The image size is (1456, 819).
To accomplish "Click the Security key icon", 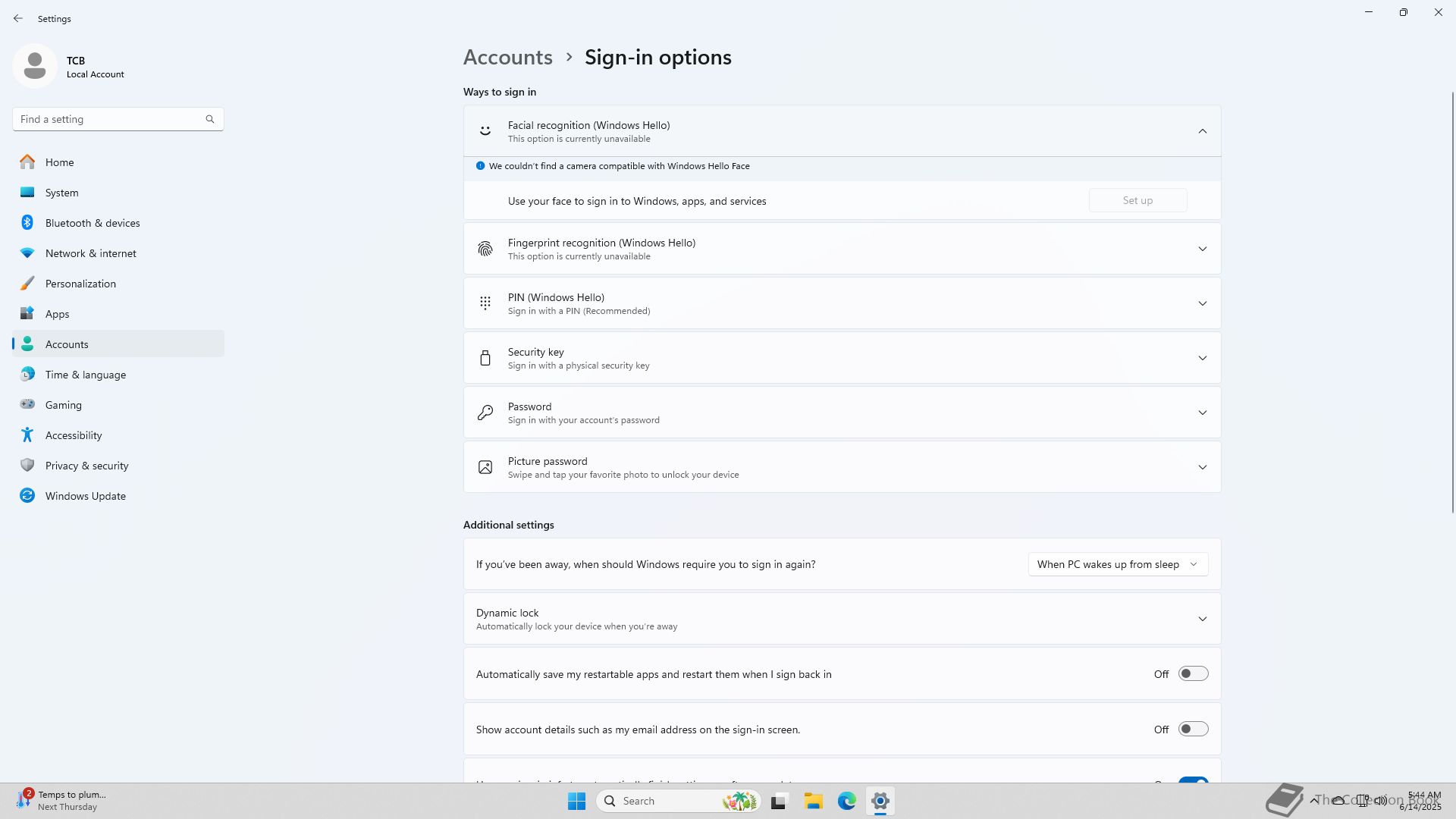I will pyautogui.click(x=485, y=358).
